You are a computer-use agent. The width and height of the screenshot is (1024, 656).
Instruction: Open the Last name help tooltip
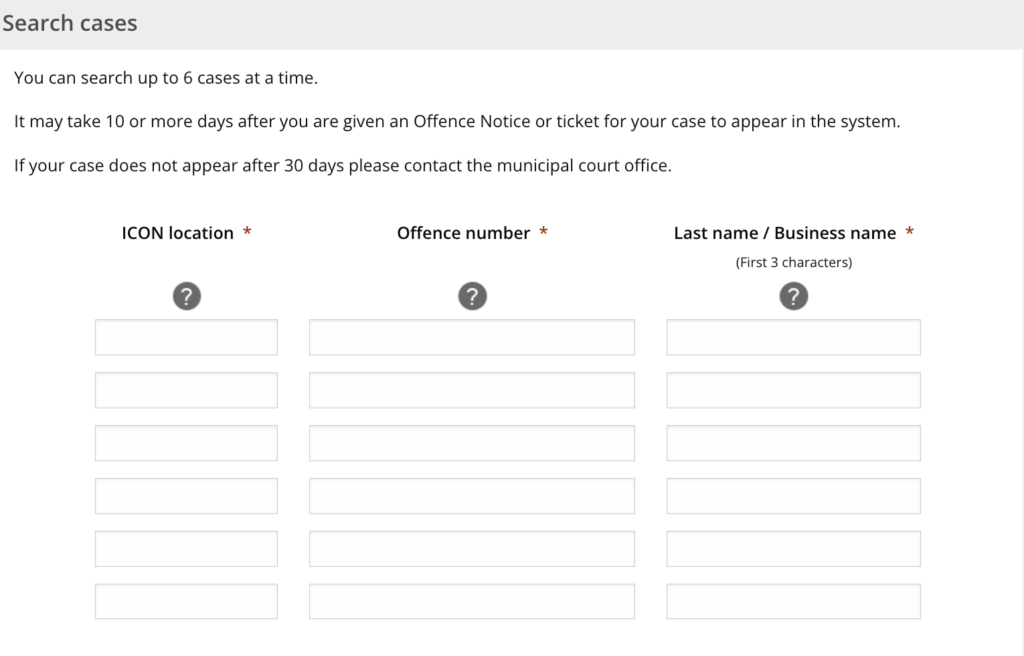click(793, 295)
